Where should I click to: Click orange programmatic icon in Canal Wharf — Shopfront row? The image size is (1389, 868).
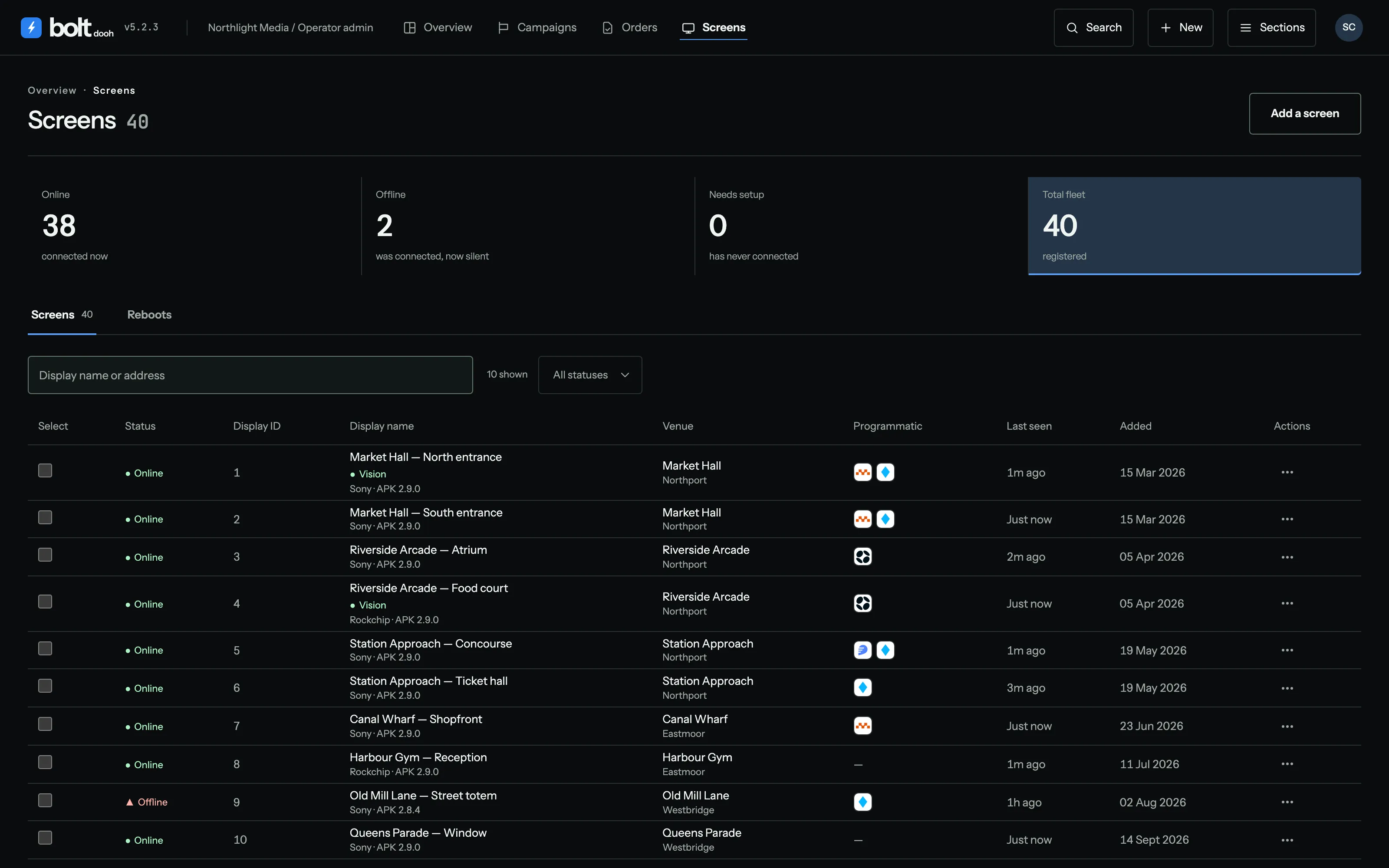tap(862, 726)
